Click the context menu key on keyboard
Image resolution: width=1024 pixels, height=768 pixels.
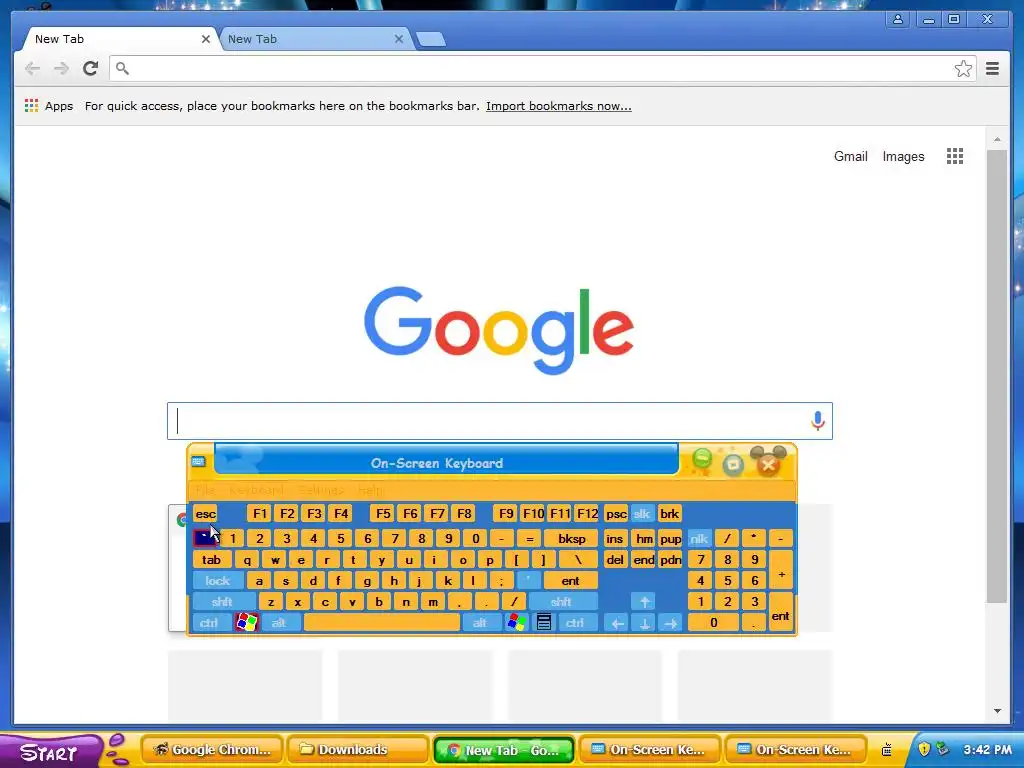pyautogui.click(x=543, y=622)
